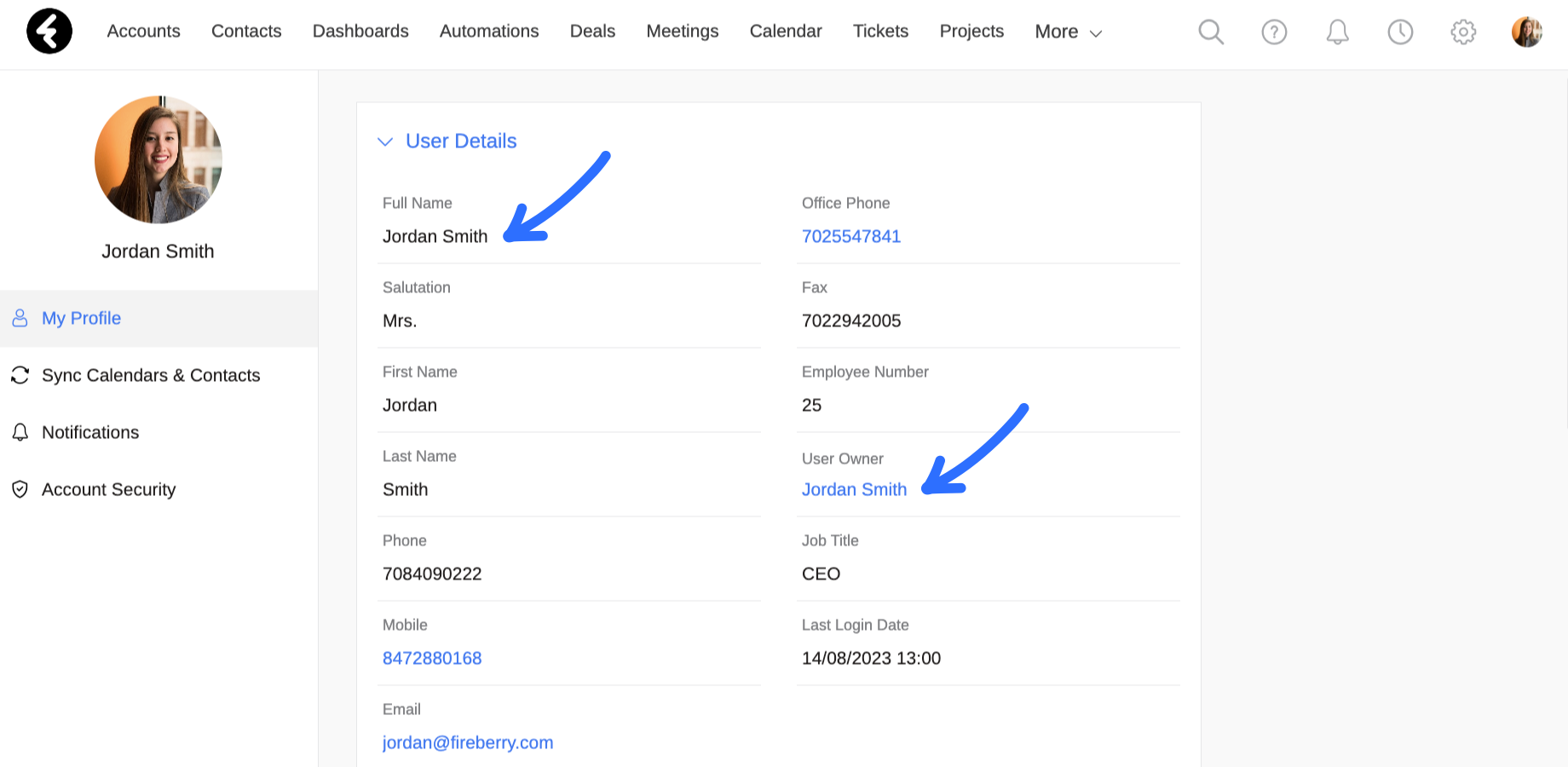
Task: Click the user avatar in top bar
Action: [1527, 32]
